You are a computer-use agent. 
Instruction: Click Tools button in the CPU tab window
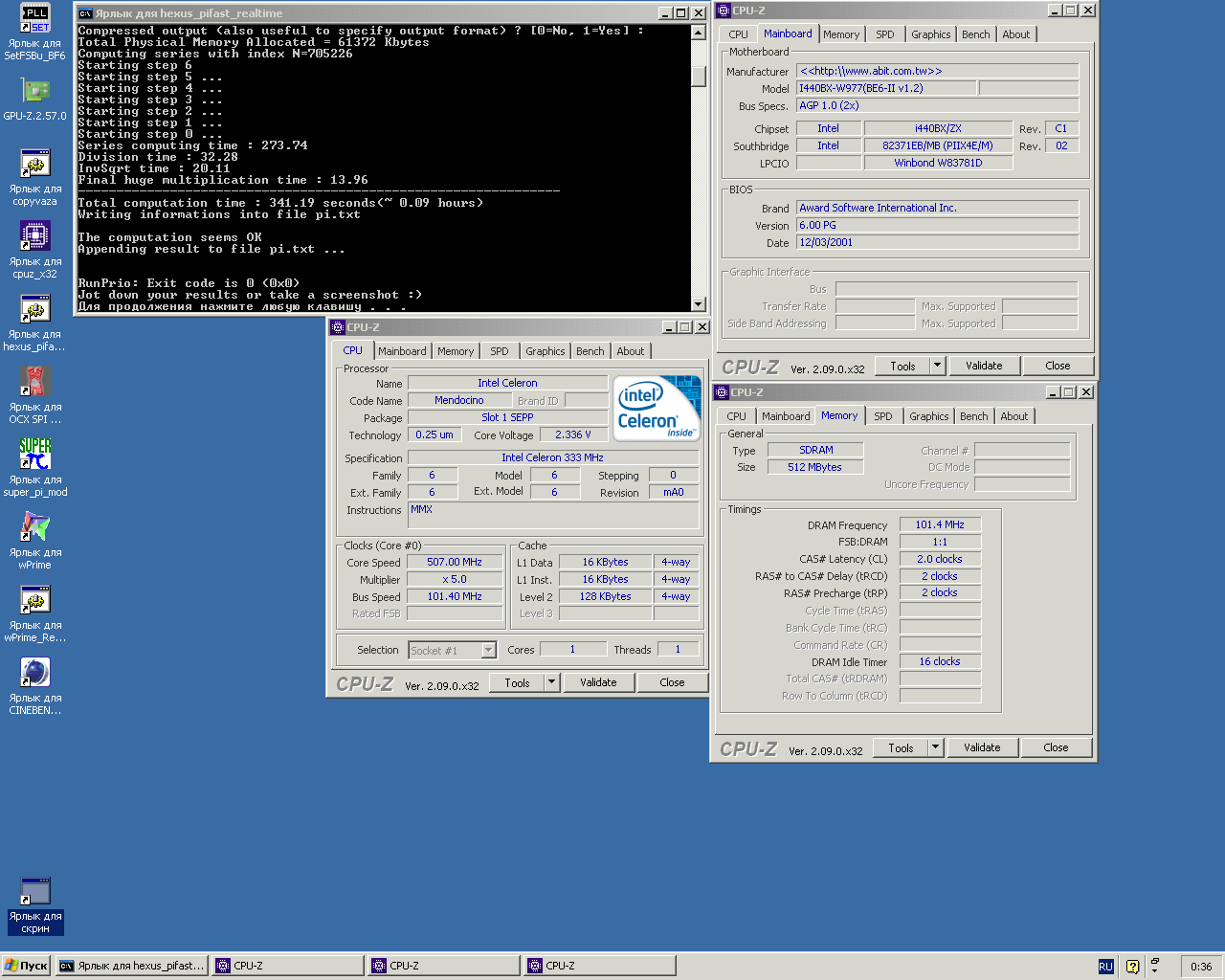tap(517, 682)
